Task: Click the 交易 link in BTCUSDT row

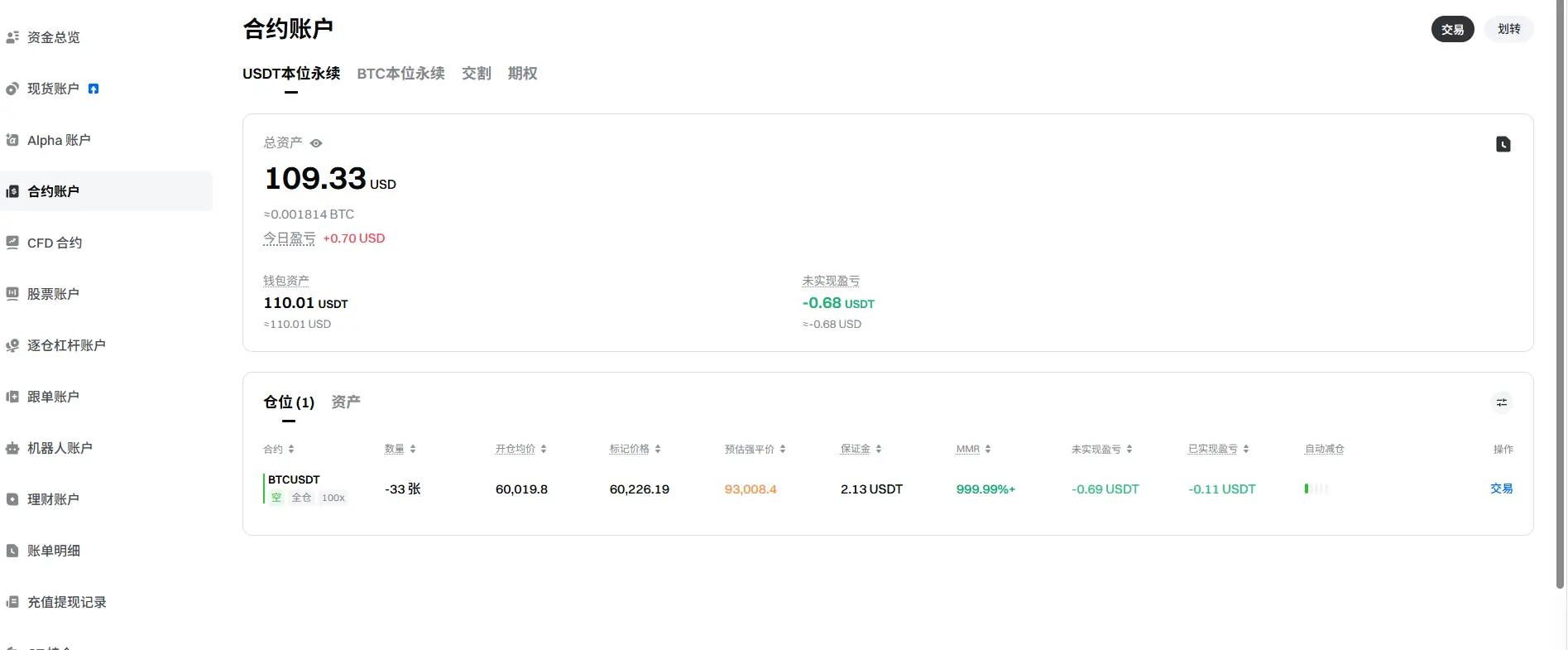Action: tap(1502, 489)
